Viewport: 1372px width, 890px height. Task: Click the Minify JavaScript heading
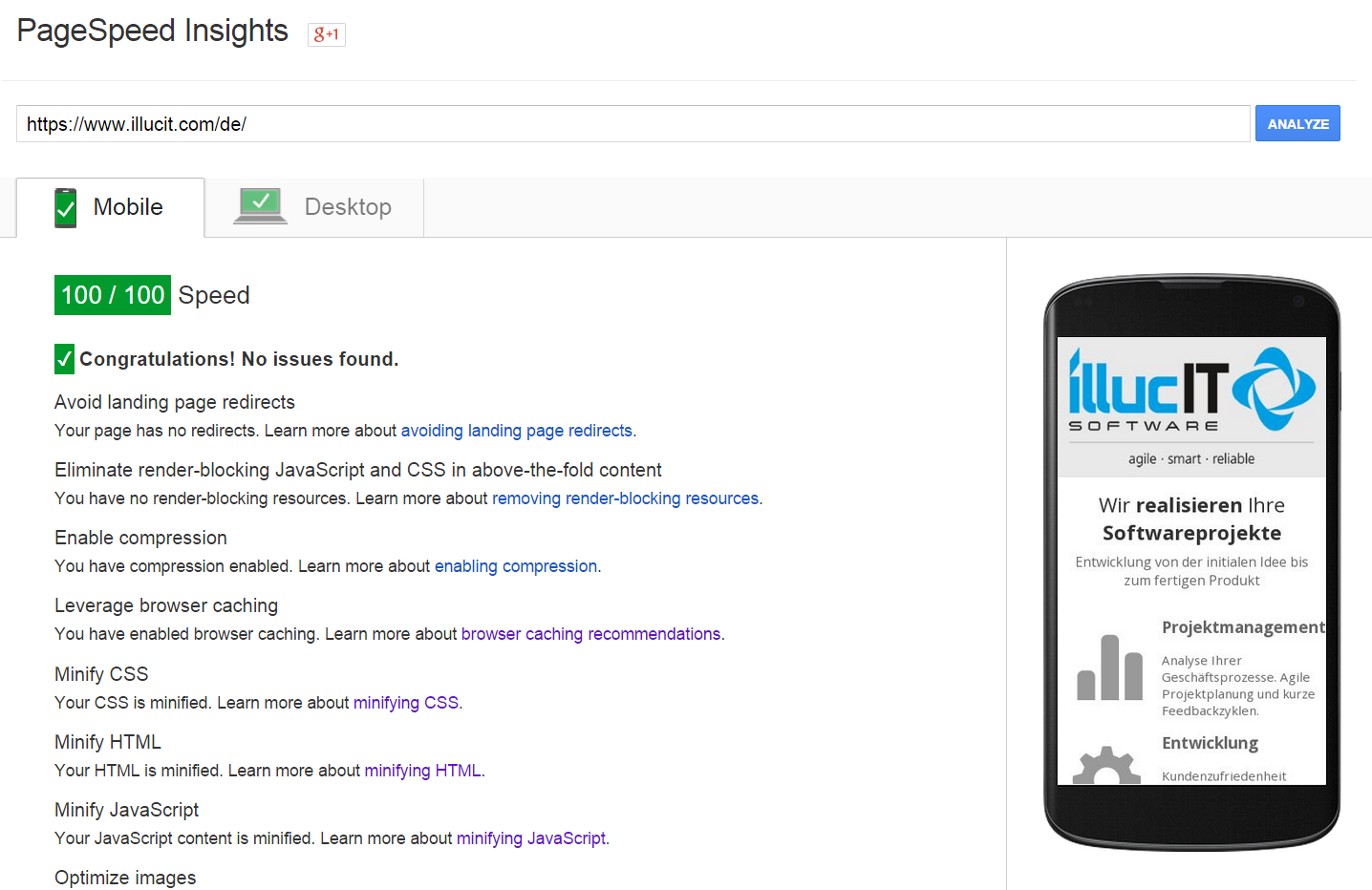click(x=126, y=810)
